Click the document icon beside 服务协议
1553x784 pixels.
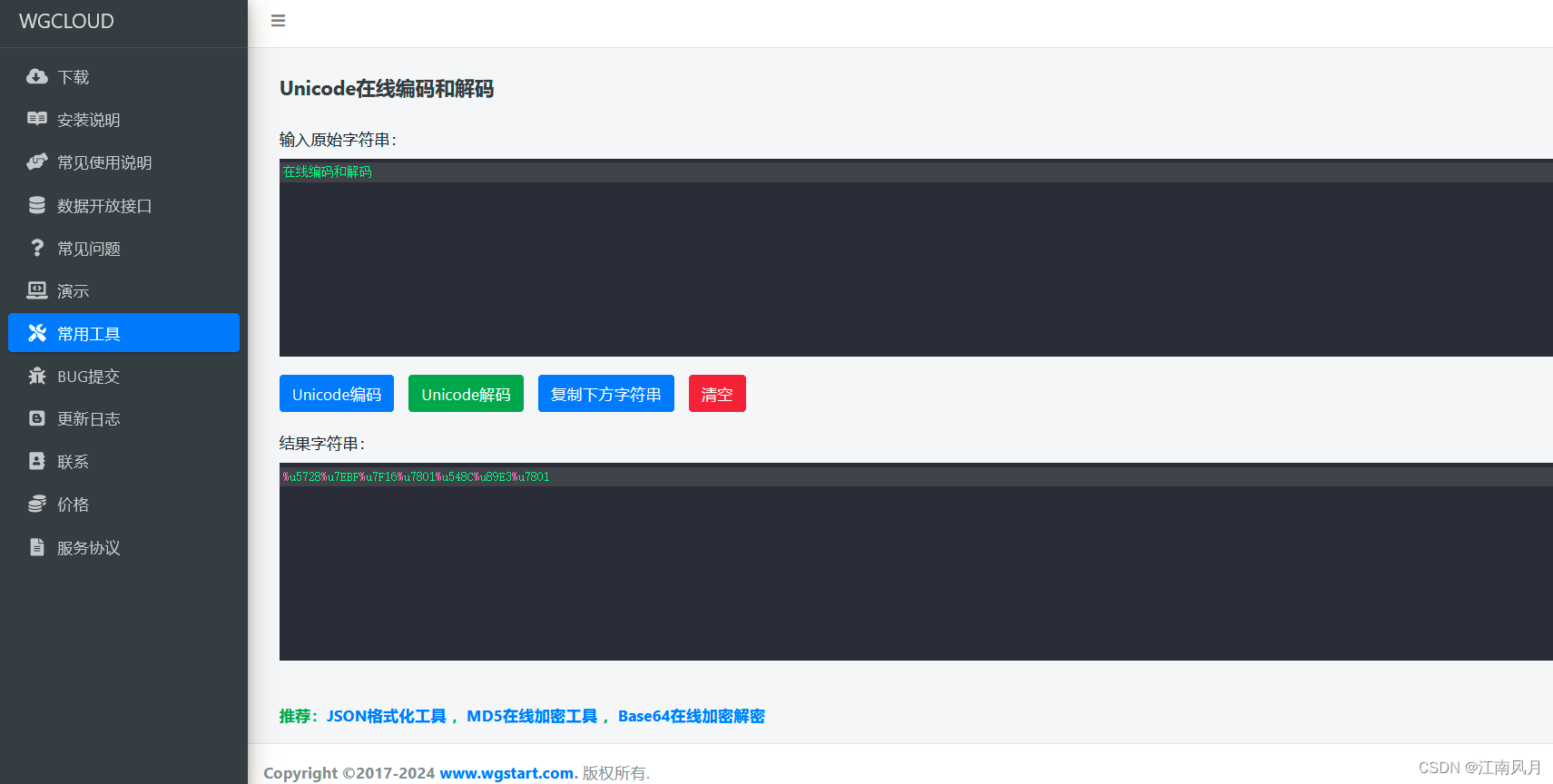coord(37,547)
